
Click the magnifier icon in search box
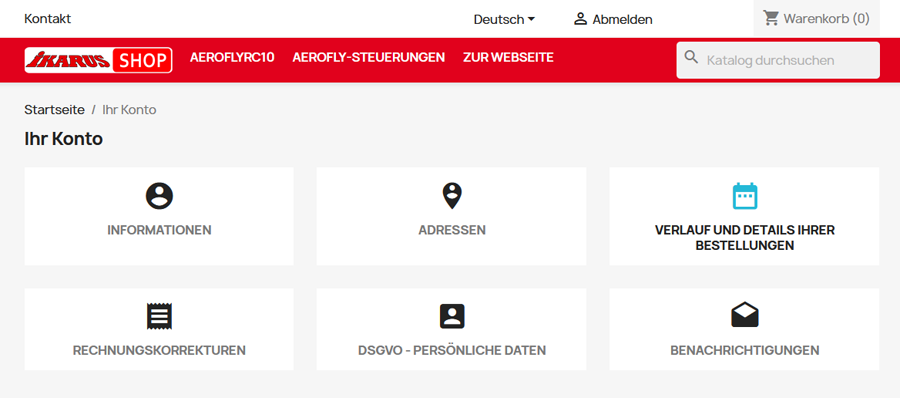tap(692, 57)
